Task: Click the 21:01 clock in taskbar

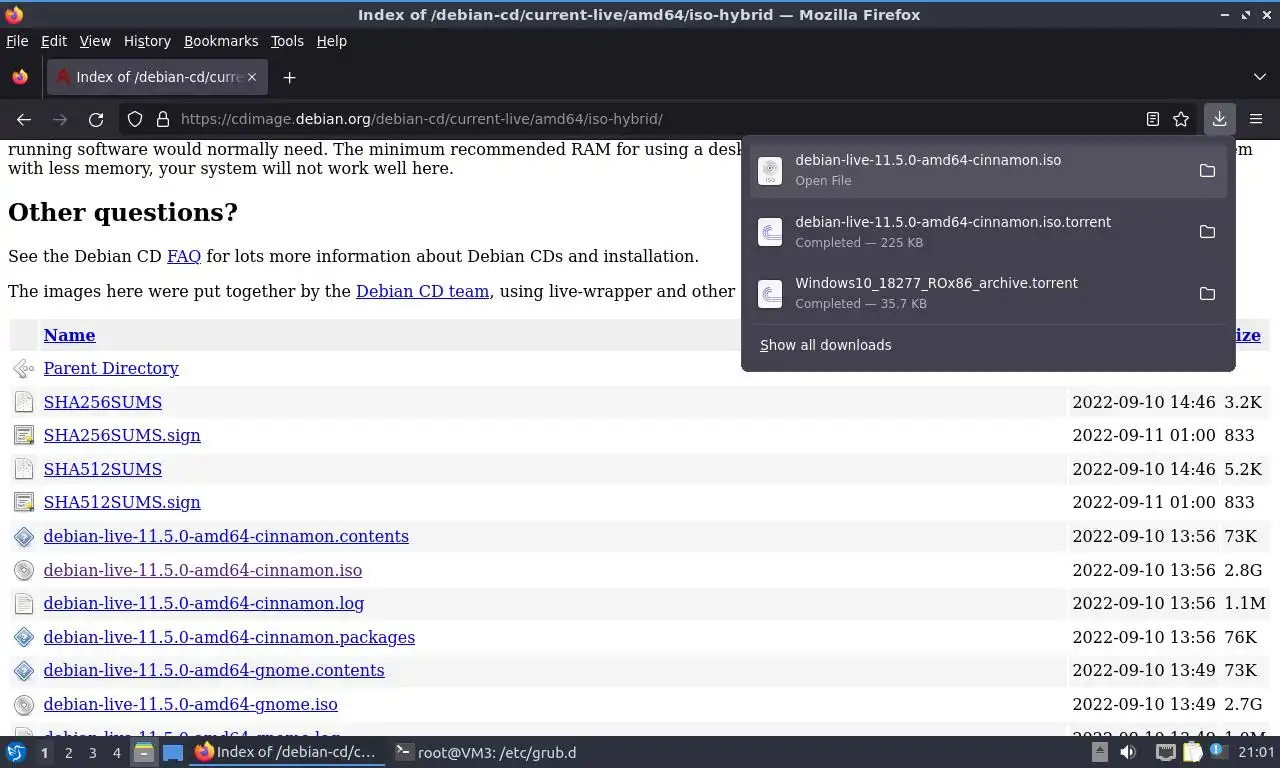Action: 1256,752
